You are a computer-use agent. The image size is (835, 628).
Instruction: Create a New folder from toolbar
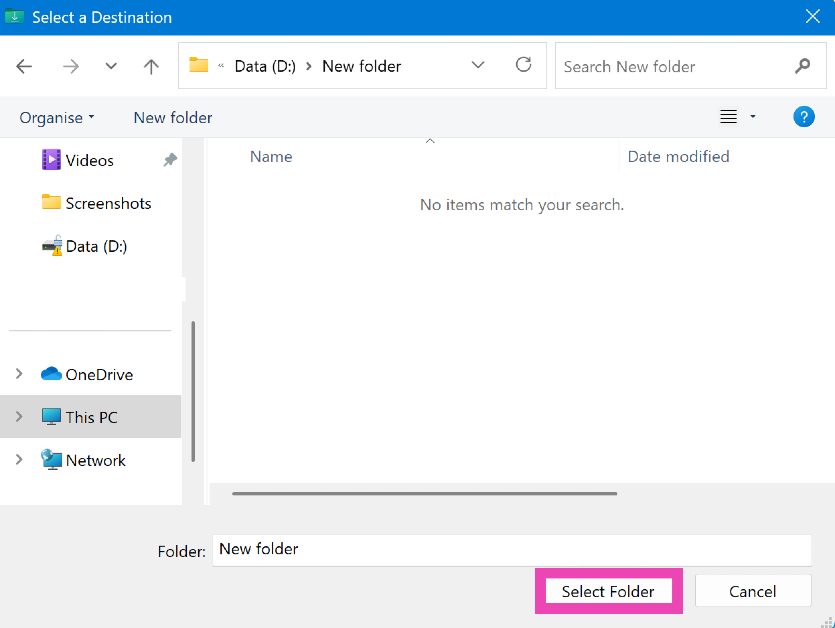pyautogui.click(x=173, y=117)
